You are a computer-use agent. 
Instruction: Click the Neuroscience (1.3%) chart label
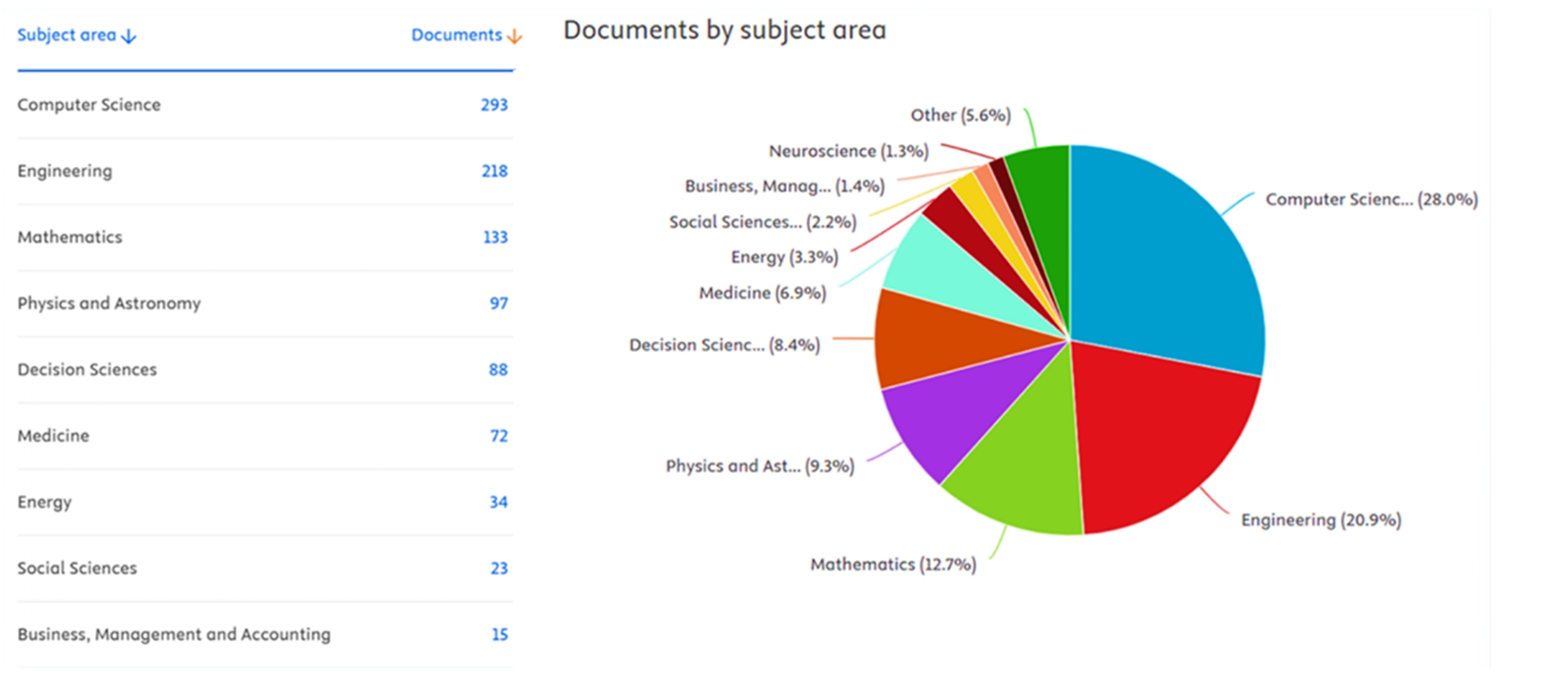pos(849,151)
